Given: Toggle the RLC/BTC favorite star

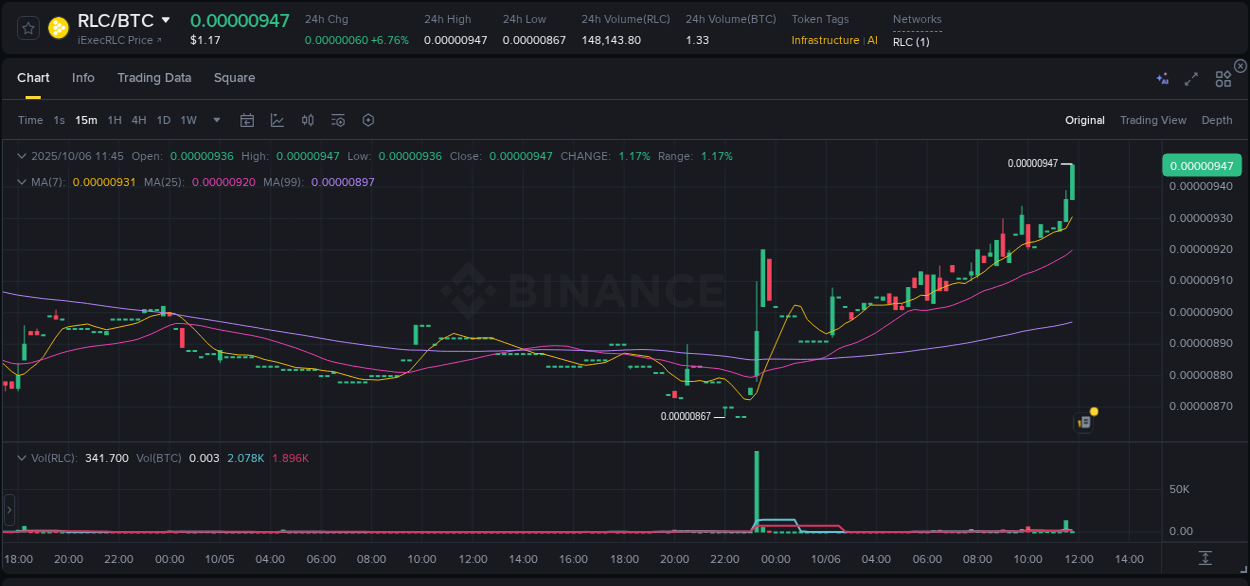Looking at the screenshot, I should 27,29.
